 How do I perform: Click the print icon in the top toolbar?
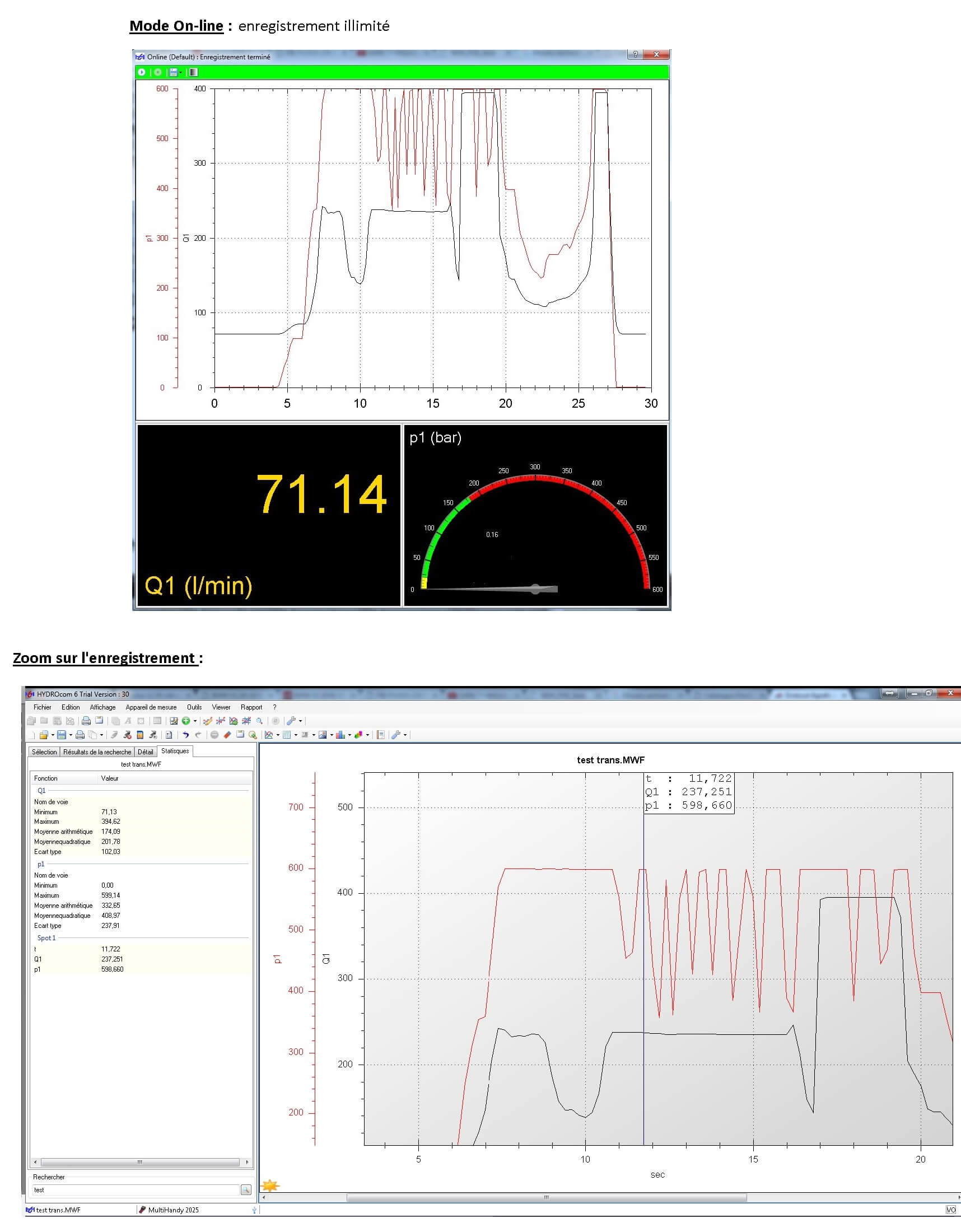86,721
